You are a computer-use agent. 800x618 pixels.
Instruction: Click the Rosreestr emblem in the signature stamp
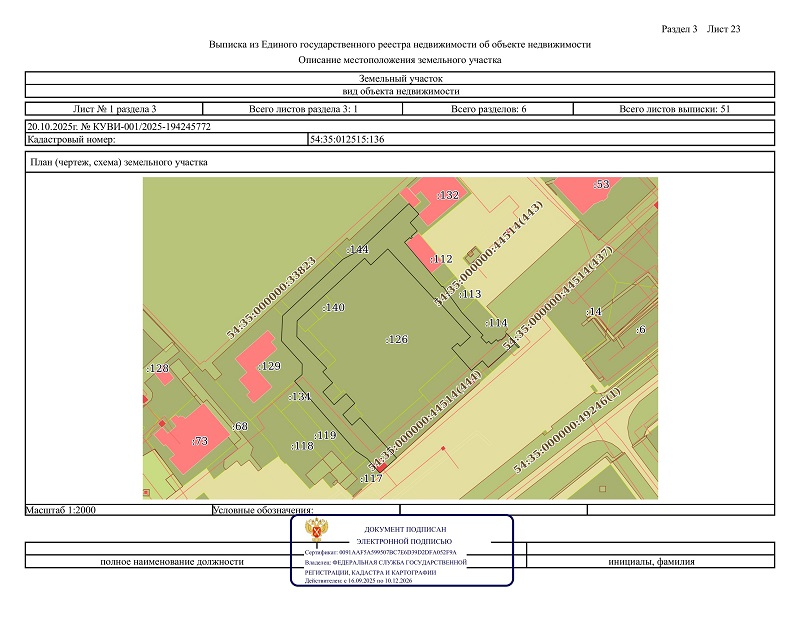pos(323,536)
